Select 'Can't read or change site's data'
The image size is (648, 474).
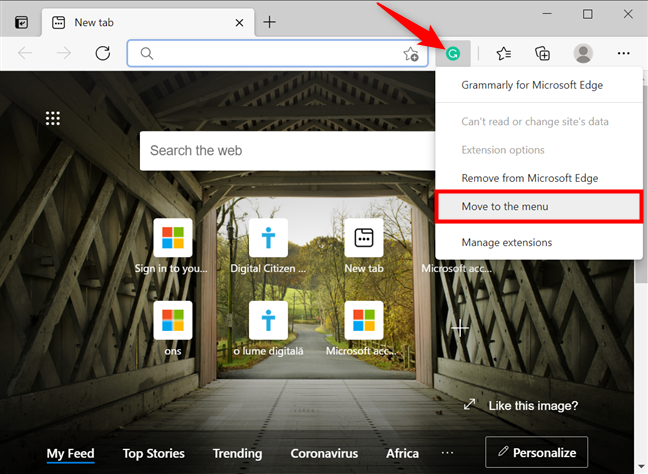point(539,121)
